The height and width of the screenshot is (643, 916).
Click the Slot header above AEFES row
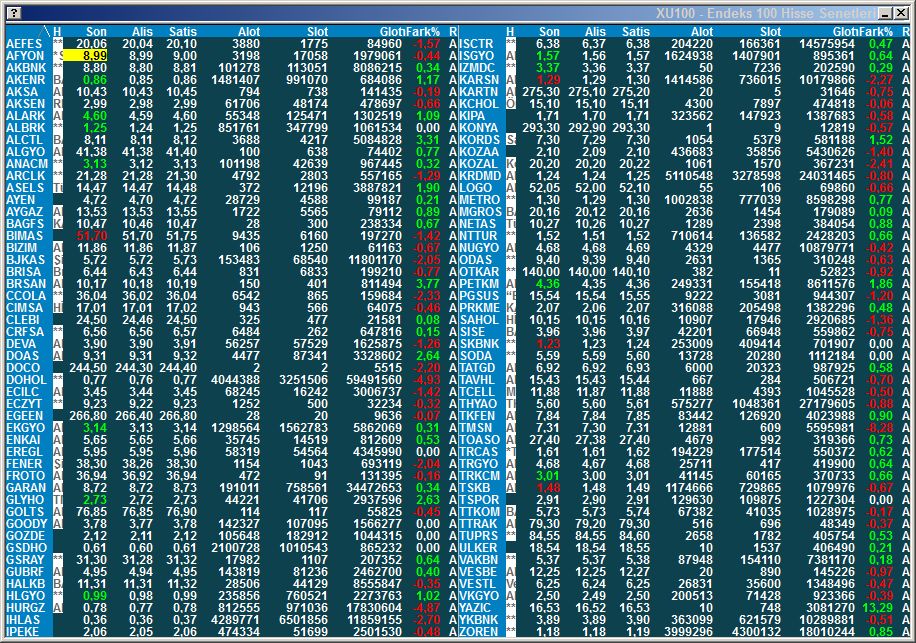(317, 32)
